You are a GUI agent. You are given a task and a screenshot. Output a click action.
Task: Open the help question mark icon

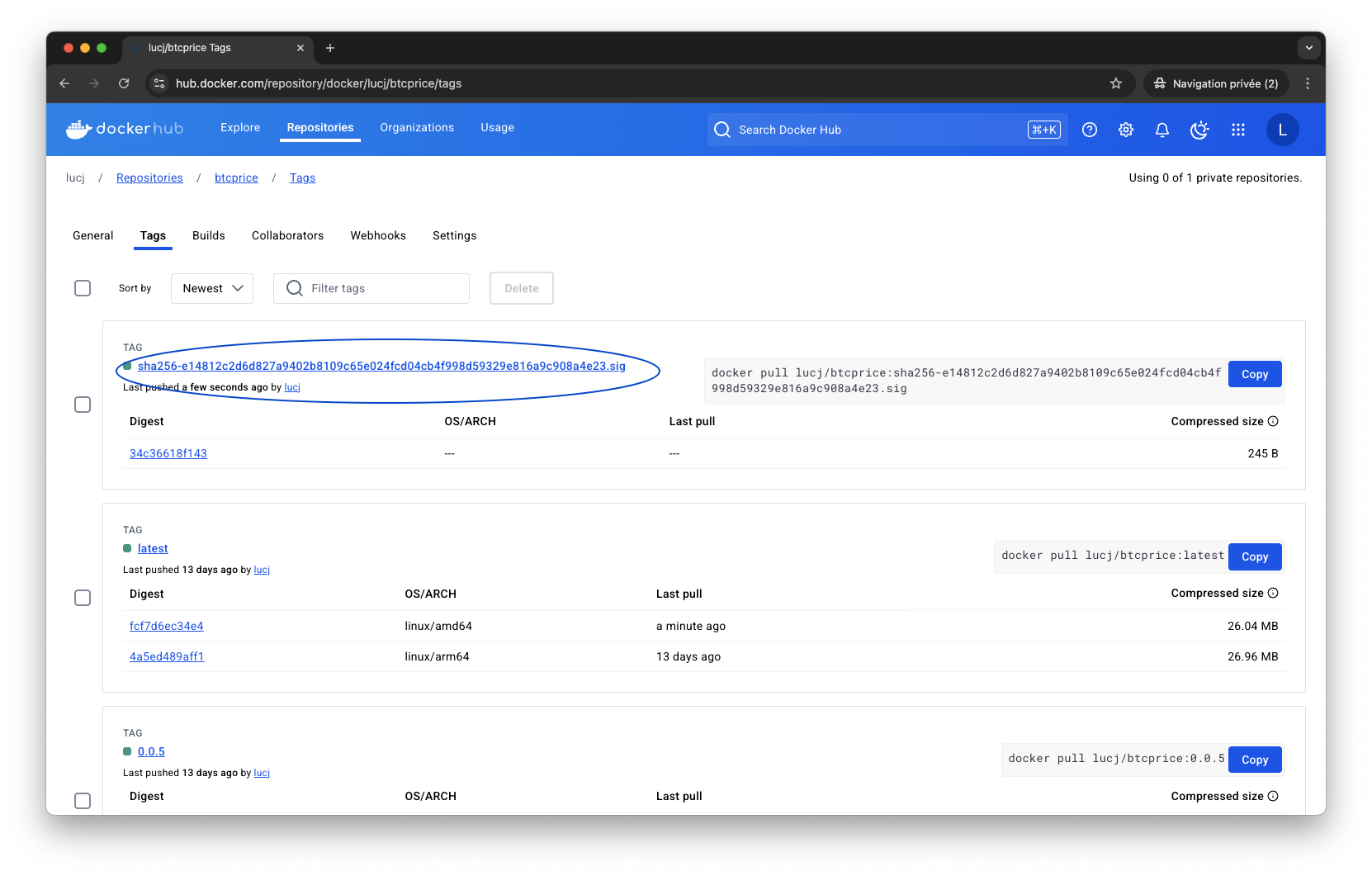coord(1089,130)
